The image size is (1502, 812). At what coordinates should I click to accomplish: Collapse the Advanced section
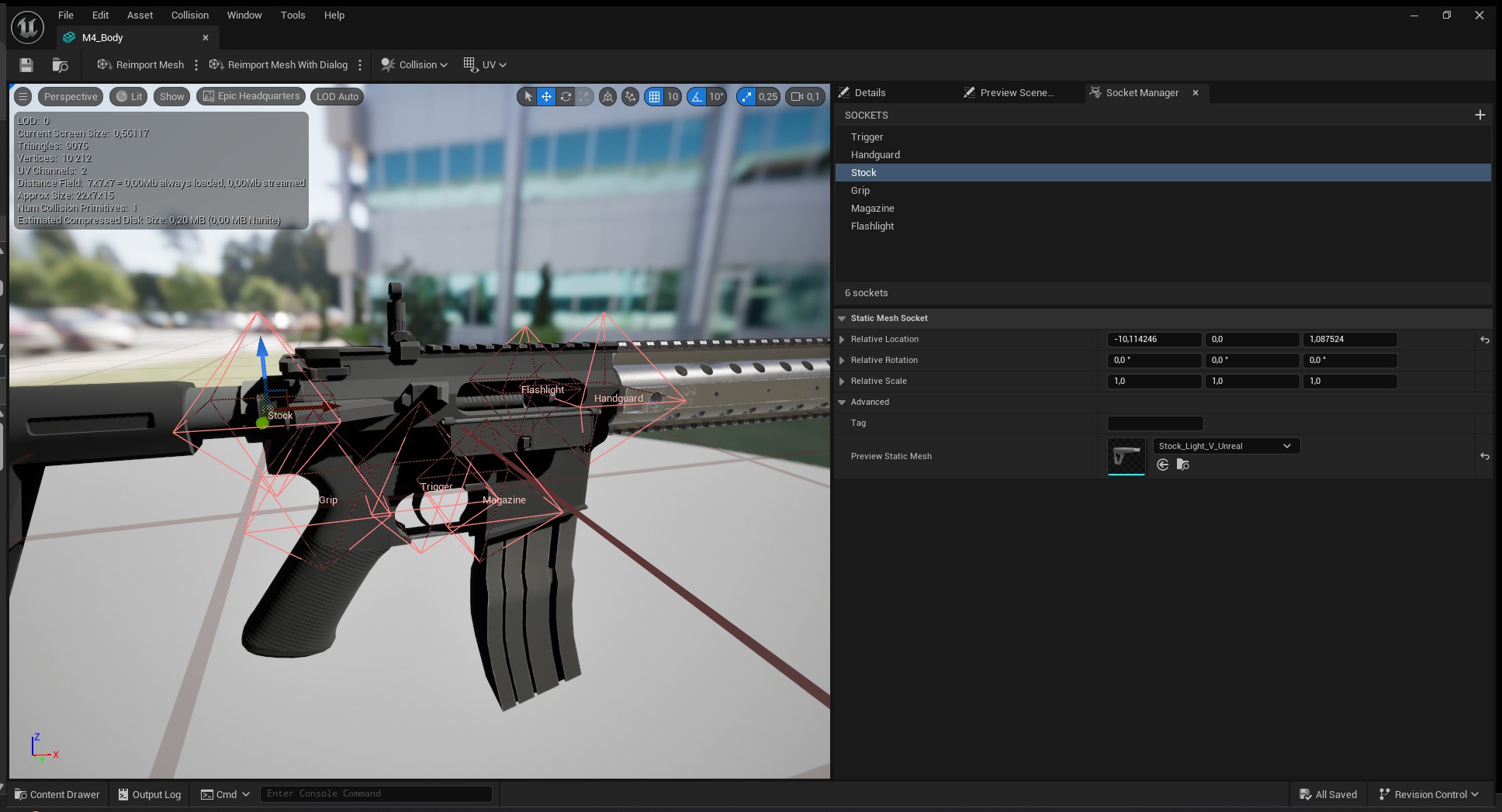coord(842,402)
